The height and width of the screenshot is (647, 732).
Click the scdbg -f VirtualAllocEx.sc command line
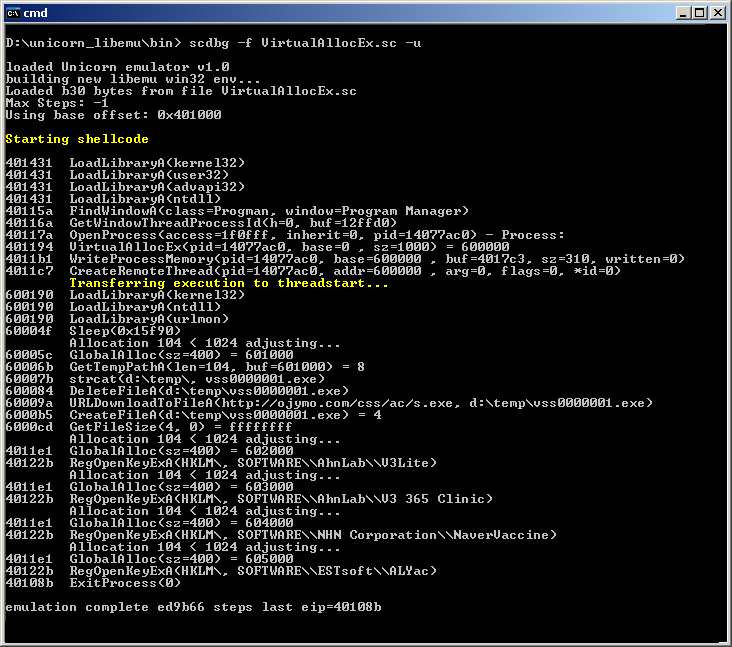coord(213,43)
